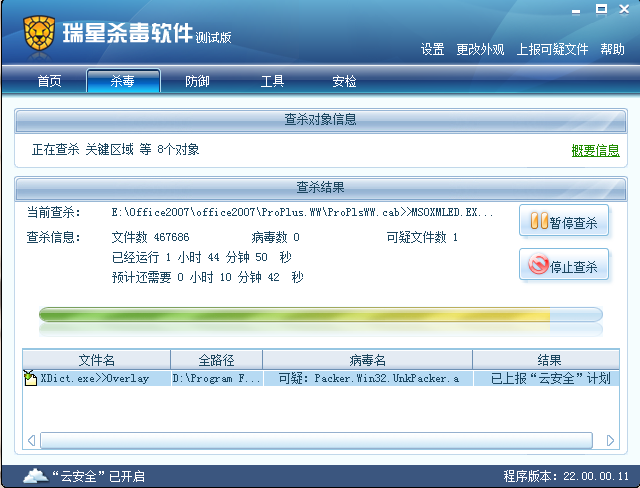Click 可疑: Packer.Win32.UnkPacker.a virus name cell
The height and width of the screenshot is (488, 640).
pyautogui.click(x=367, y=378)
